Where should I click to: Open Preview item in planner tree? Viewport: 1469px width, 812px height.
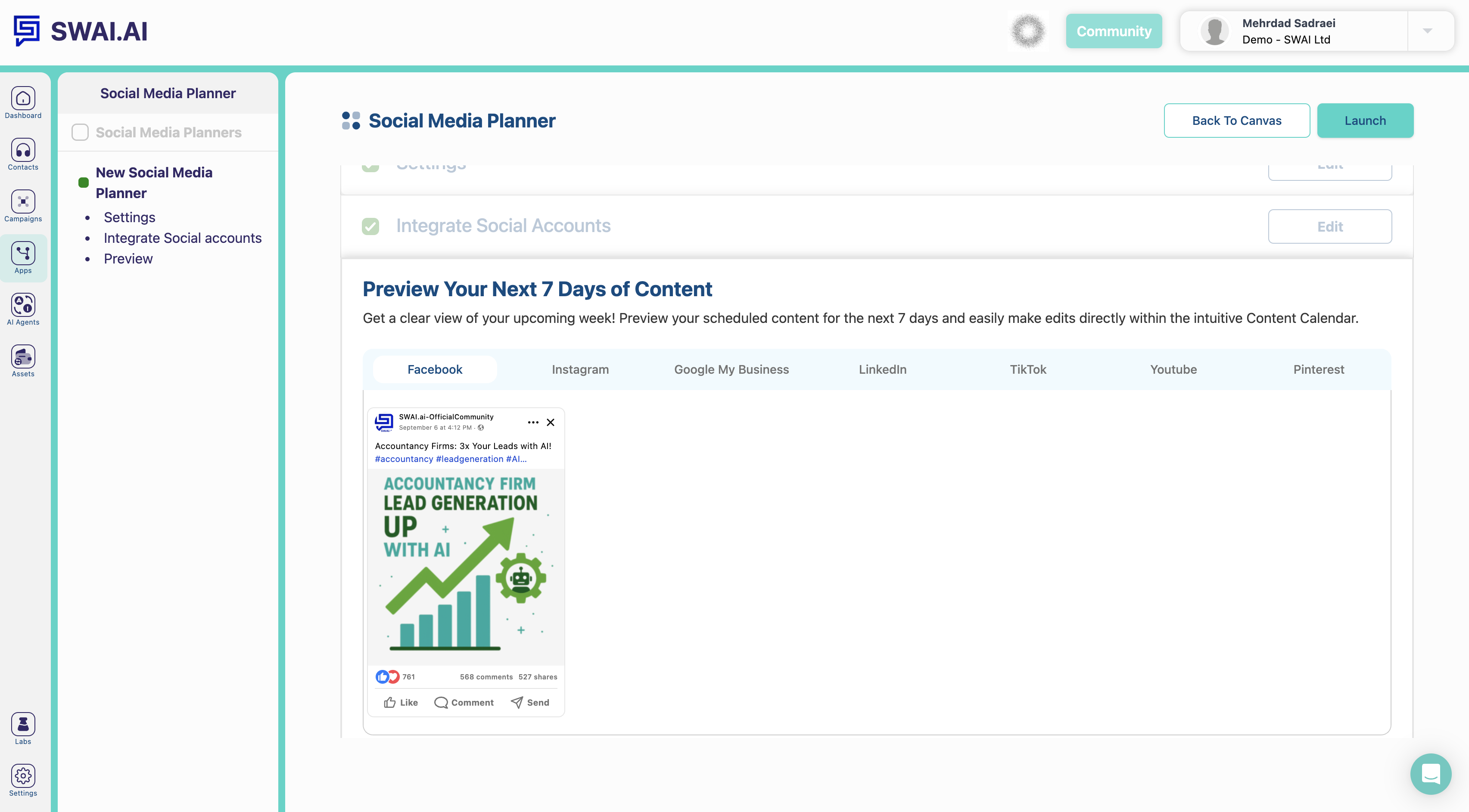128,258
